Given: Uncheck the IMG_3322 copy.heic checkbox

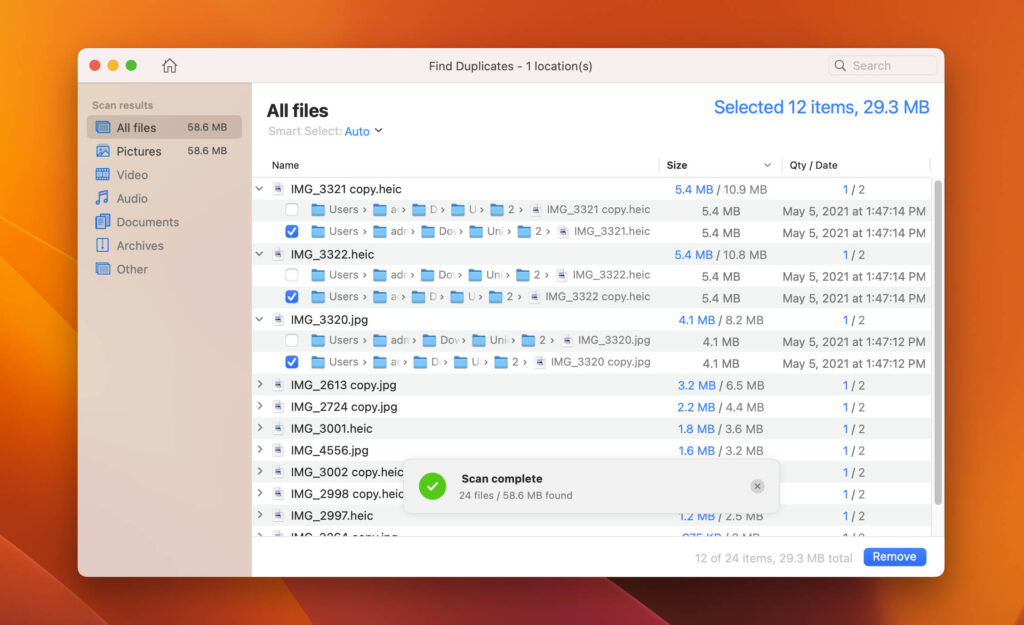Looking at the screenshot, I should click(x=291, y=296).
